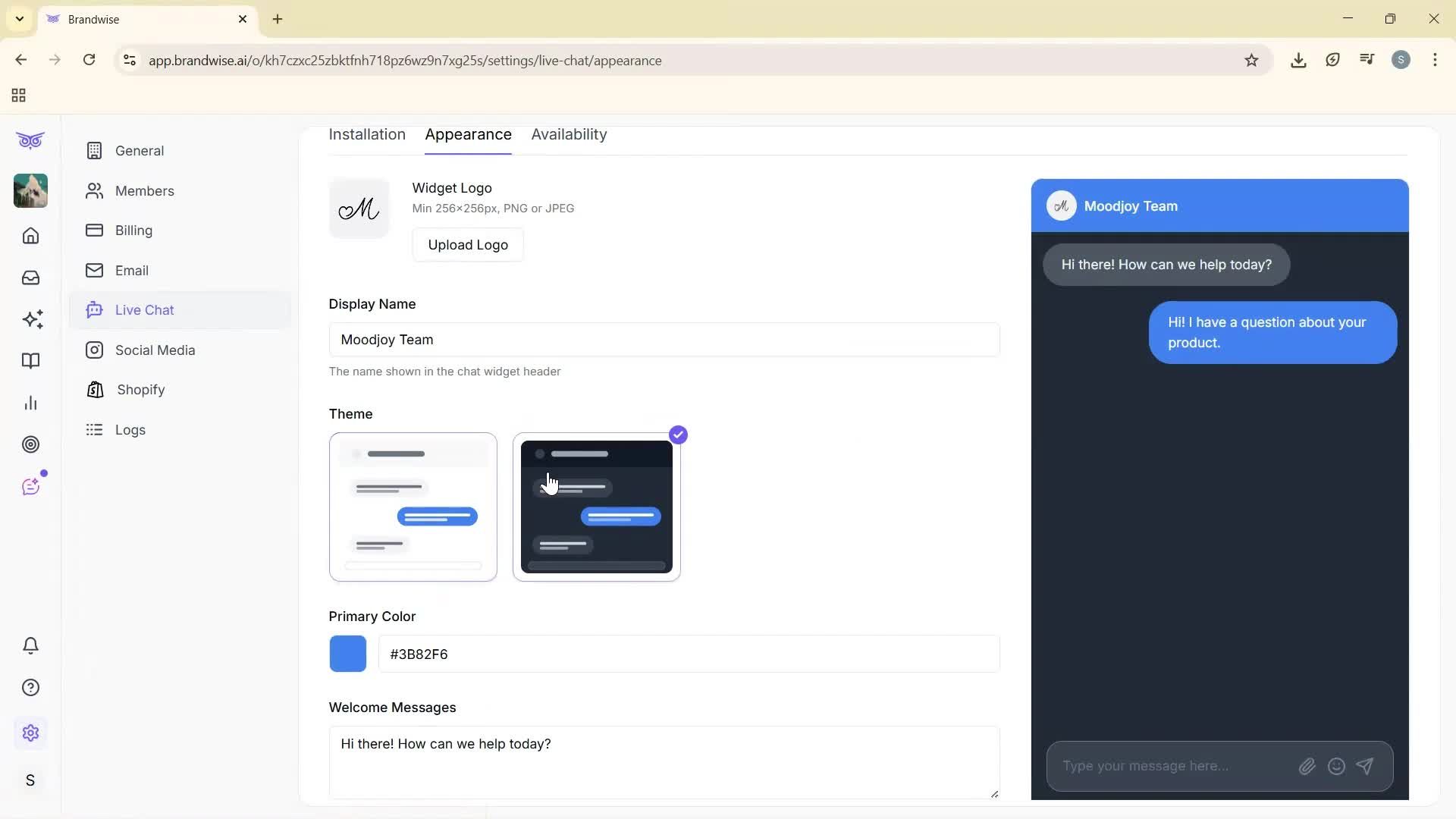
Task: Select the light theme thumbnail
Action: [413, 507]
